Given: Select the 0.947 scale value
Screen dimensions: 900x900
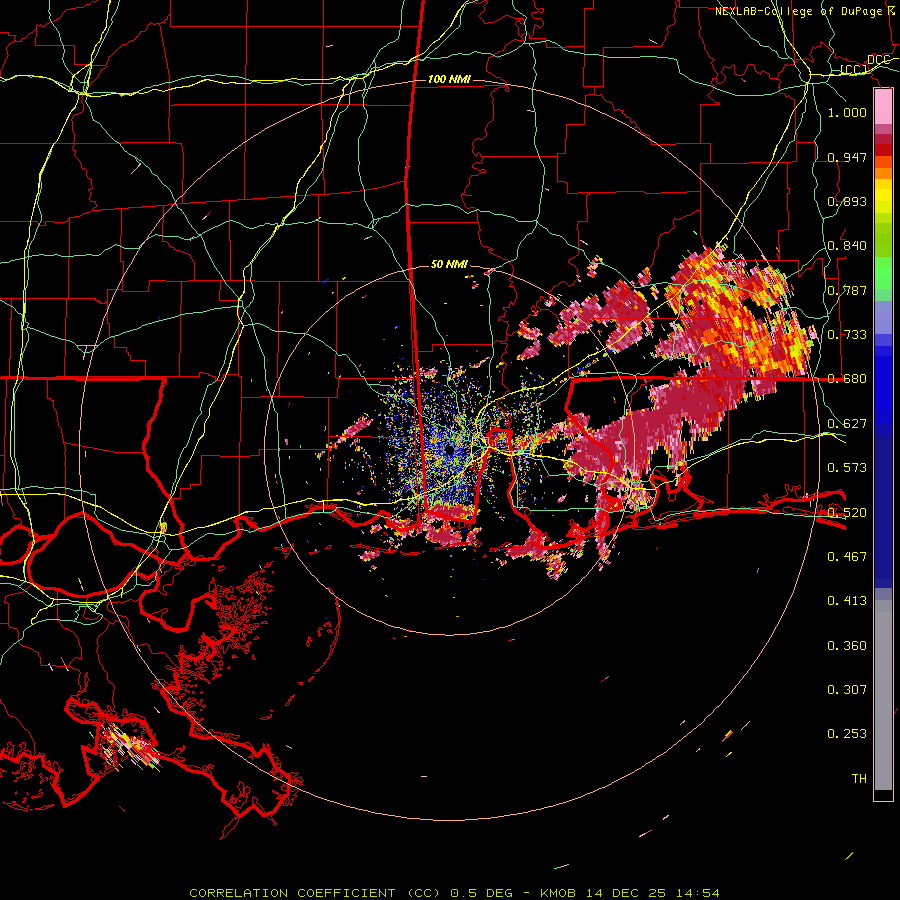Looking at the screenshot, I should coord(847,157).
